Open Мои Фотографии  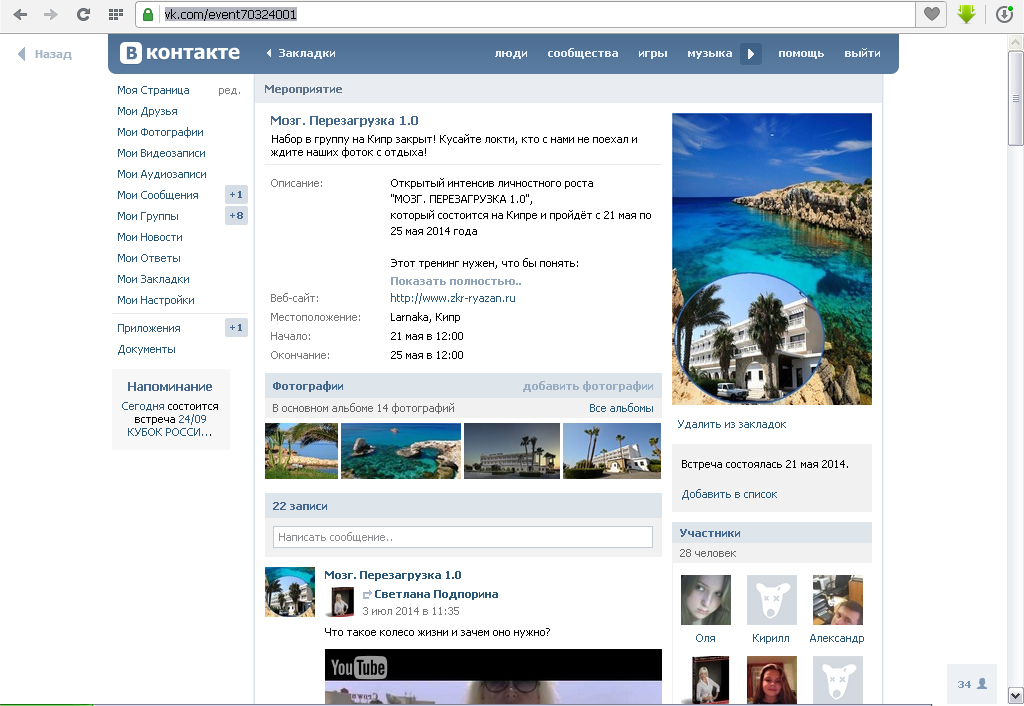161,132
